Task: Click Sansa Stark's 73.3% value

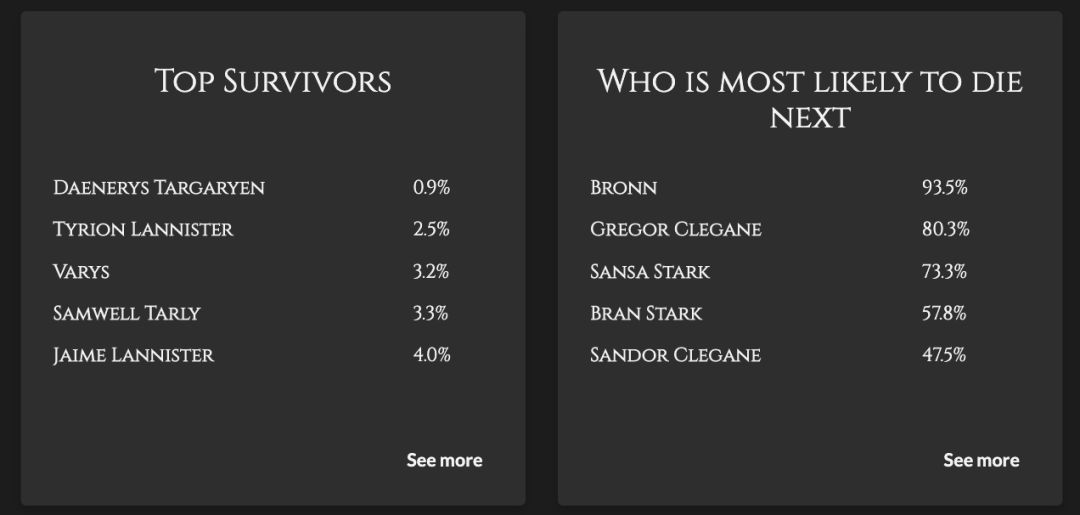Action: [944, 272]
